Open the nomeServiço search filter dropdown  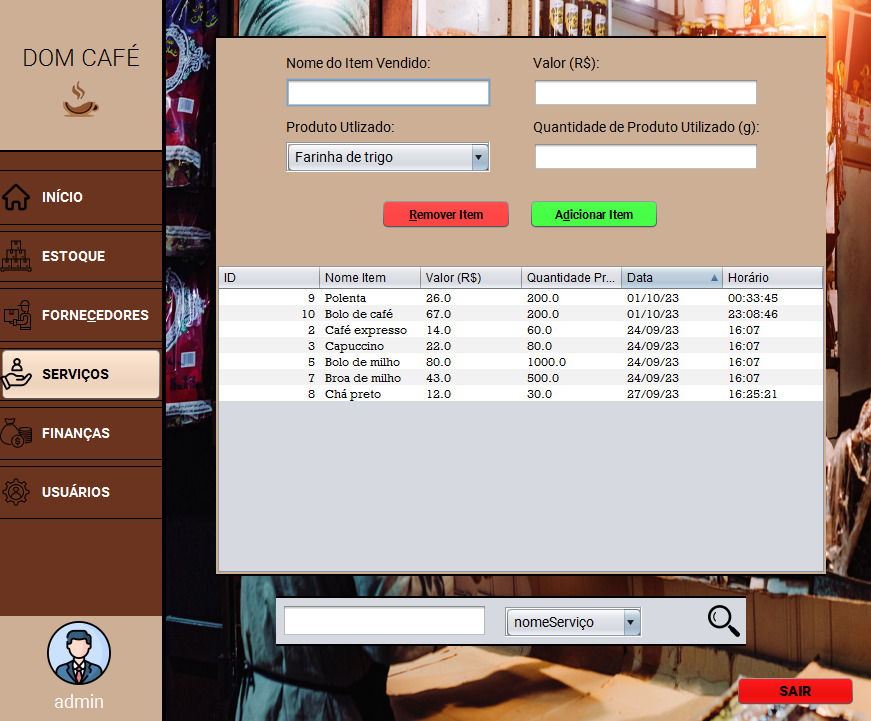click(572, 620)
